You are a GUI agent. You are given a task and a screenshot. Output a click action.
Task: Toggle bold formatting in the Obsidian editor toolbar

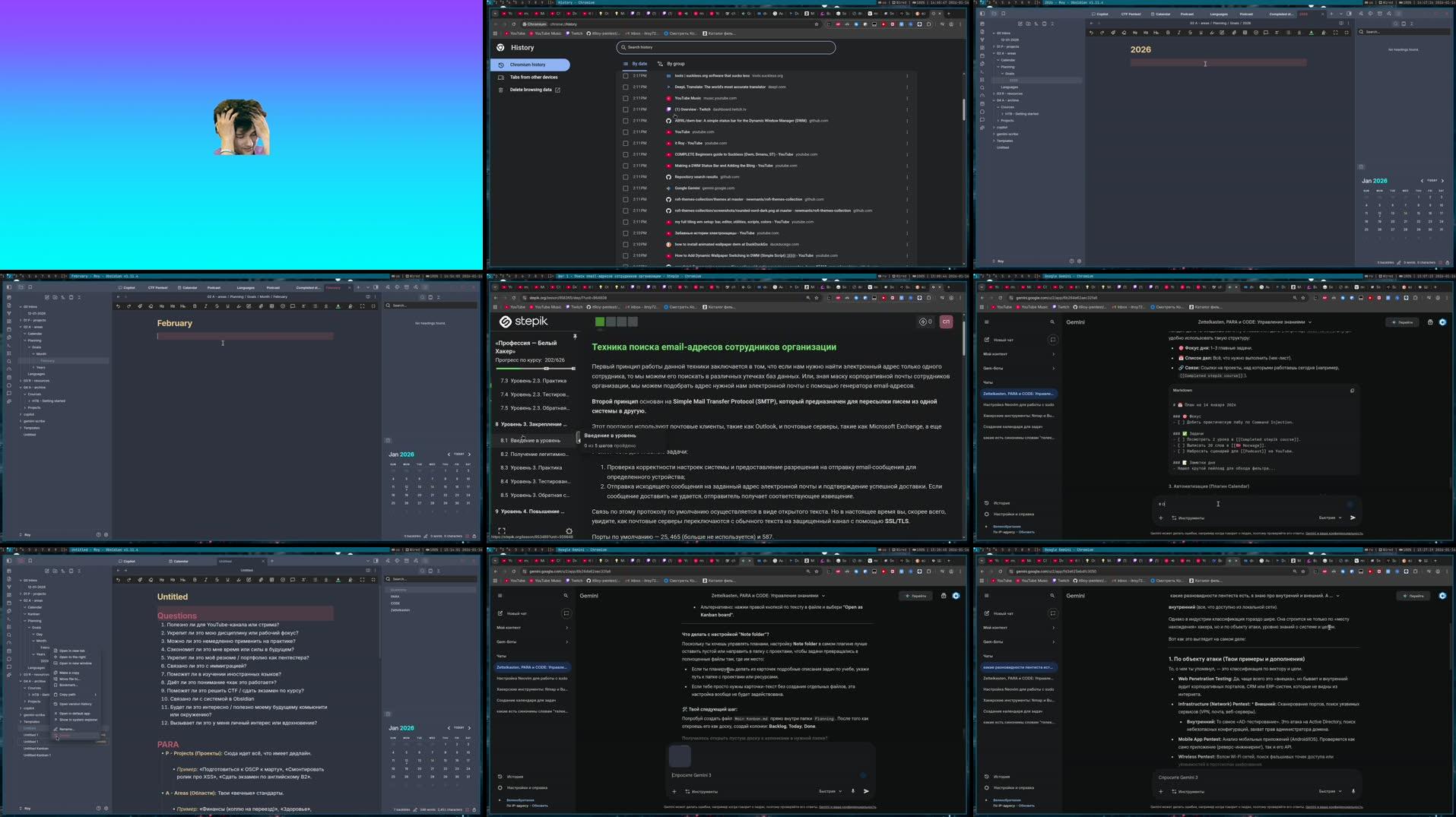1169,33
